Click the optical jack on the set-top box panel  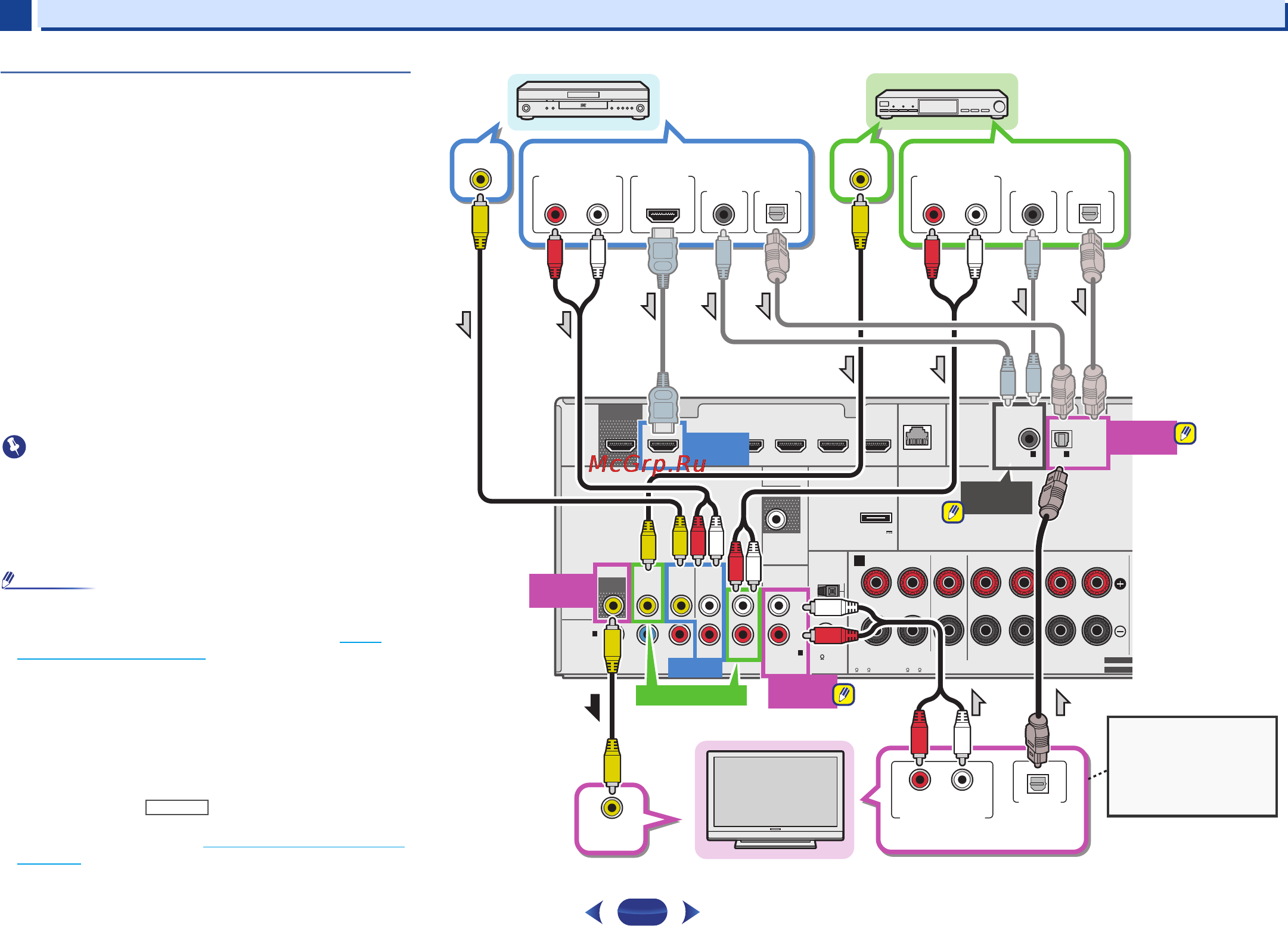1090,213
